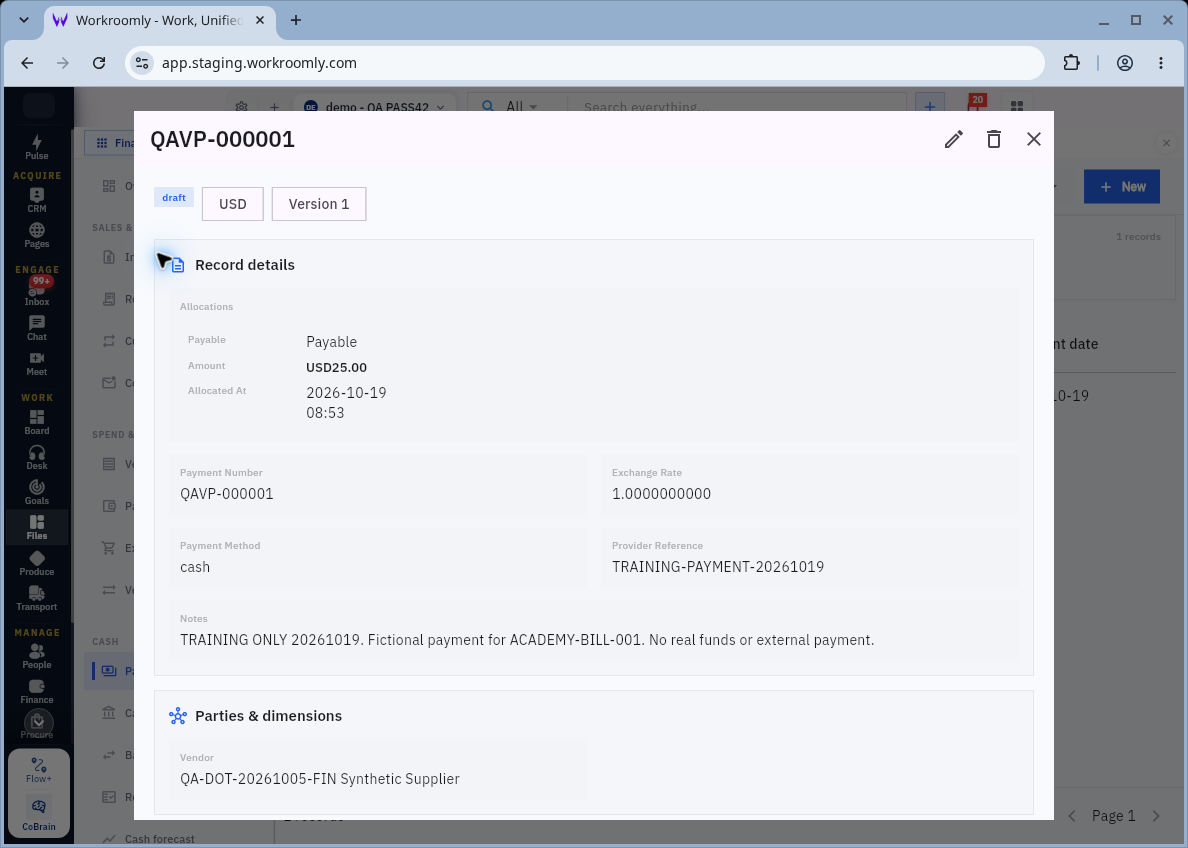Screen dimensions: 1188x848
Task: Click the site info icon in address bar
Action: point(142,63)
